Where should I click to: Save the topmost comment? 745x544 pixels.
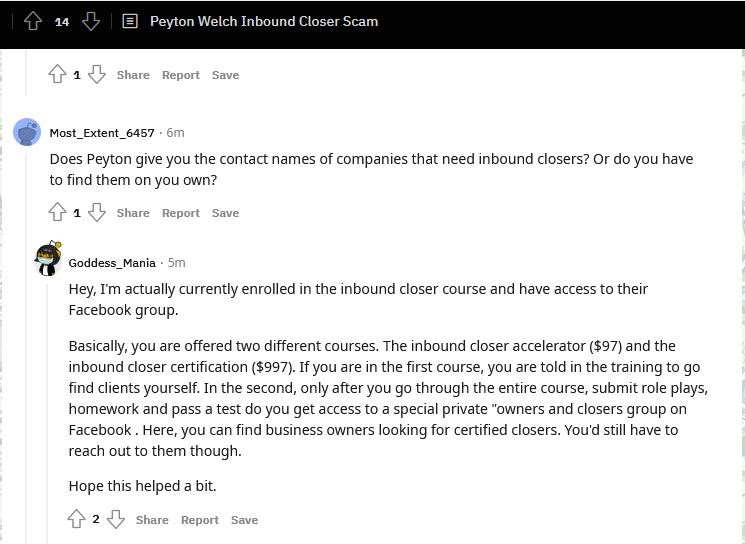(225, 75)
